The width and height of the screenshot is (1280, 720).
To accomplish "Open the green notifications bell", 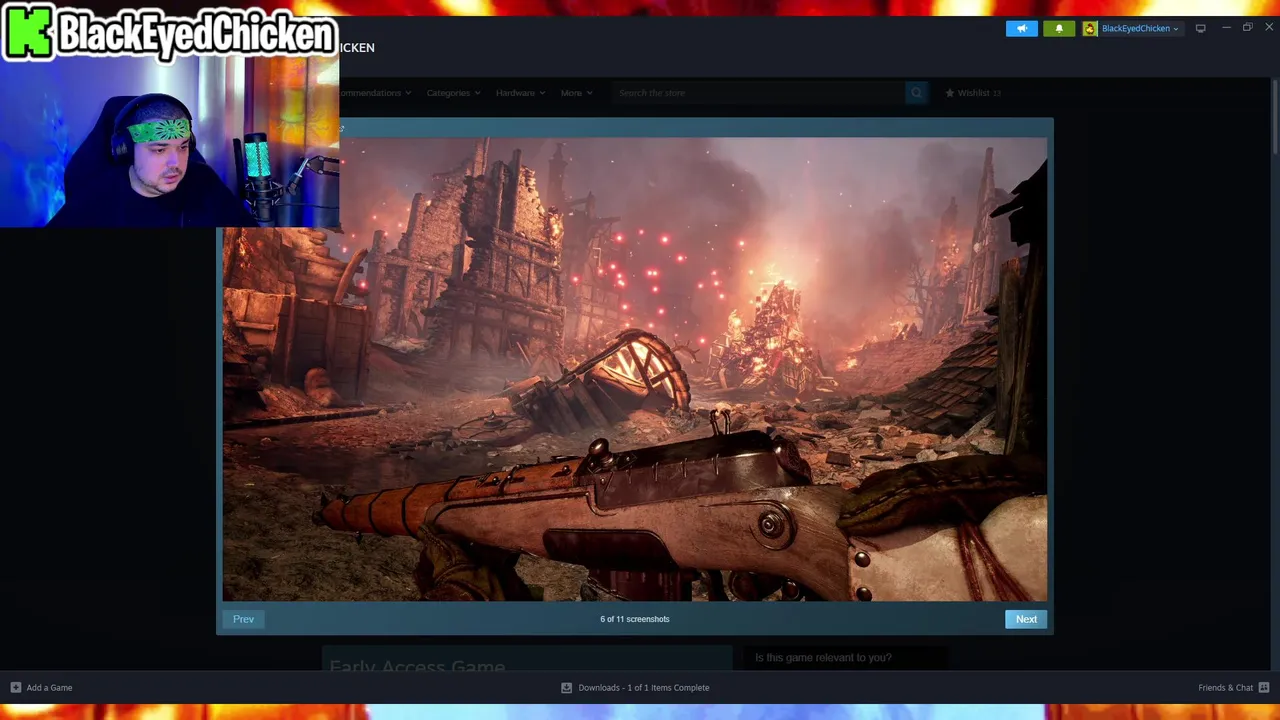I will point(1059,28).
